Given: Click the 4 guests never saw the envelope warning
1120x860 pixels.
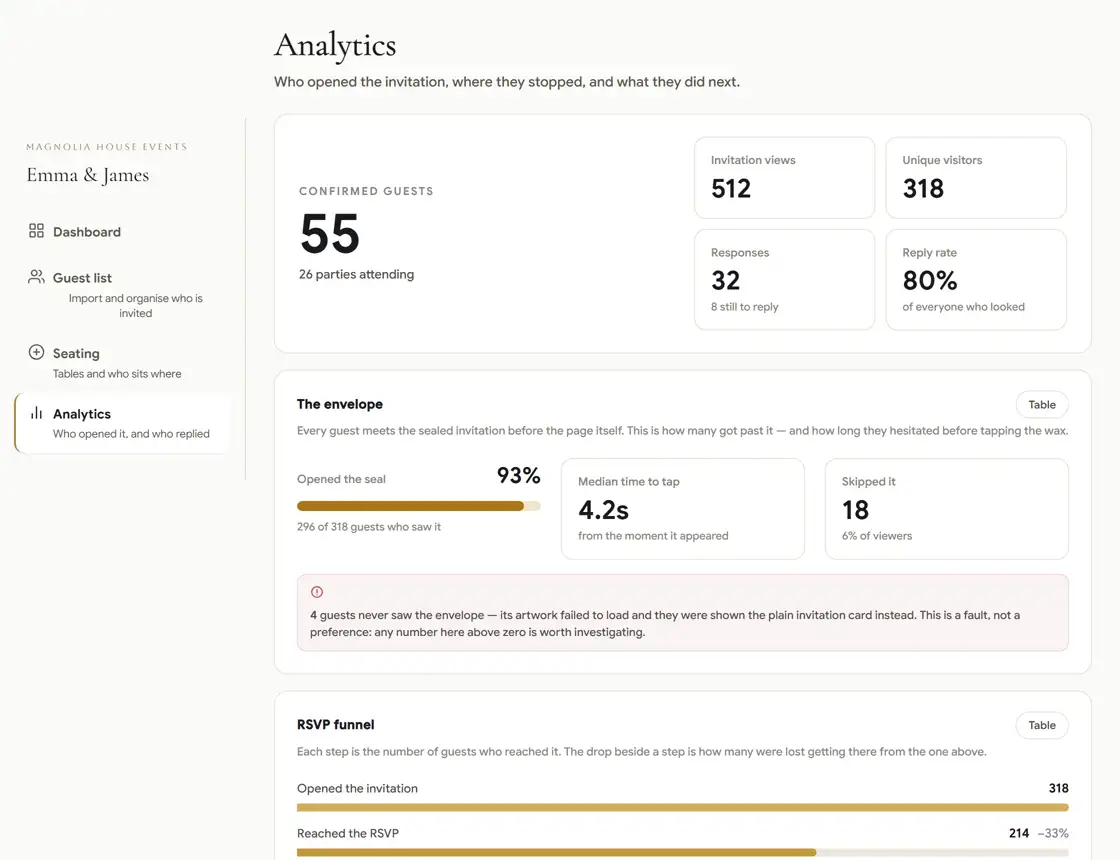Looking at the screenshot, I should click(682, 613).
